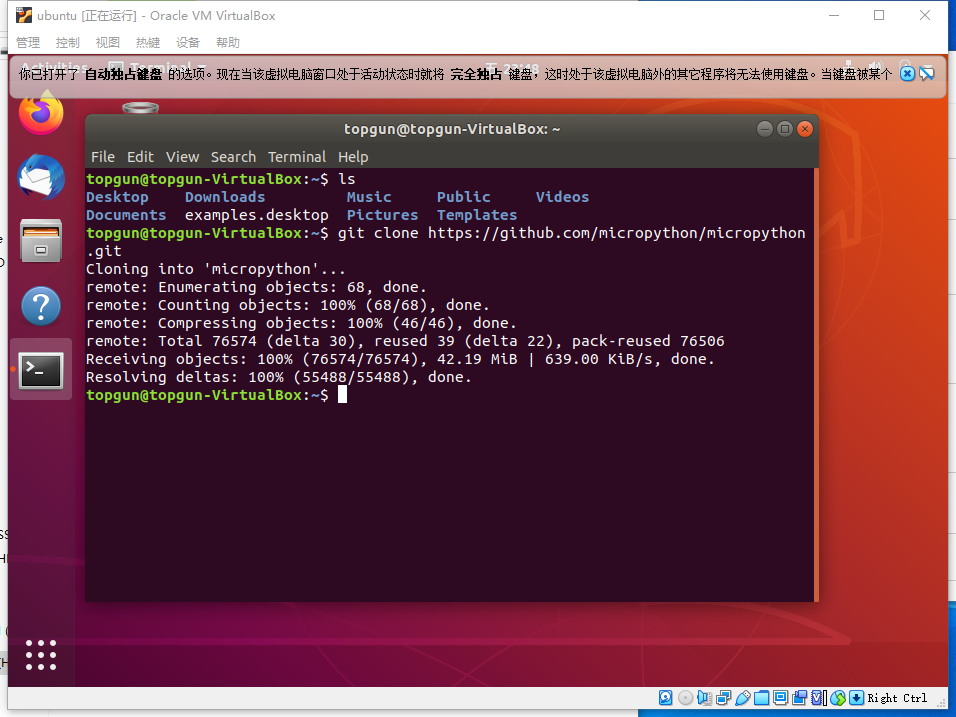Click the 自动独占键盘 bold text in notification
Screen dimensions: 956x717
pos(123,74)
